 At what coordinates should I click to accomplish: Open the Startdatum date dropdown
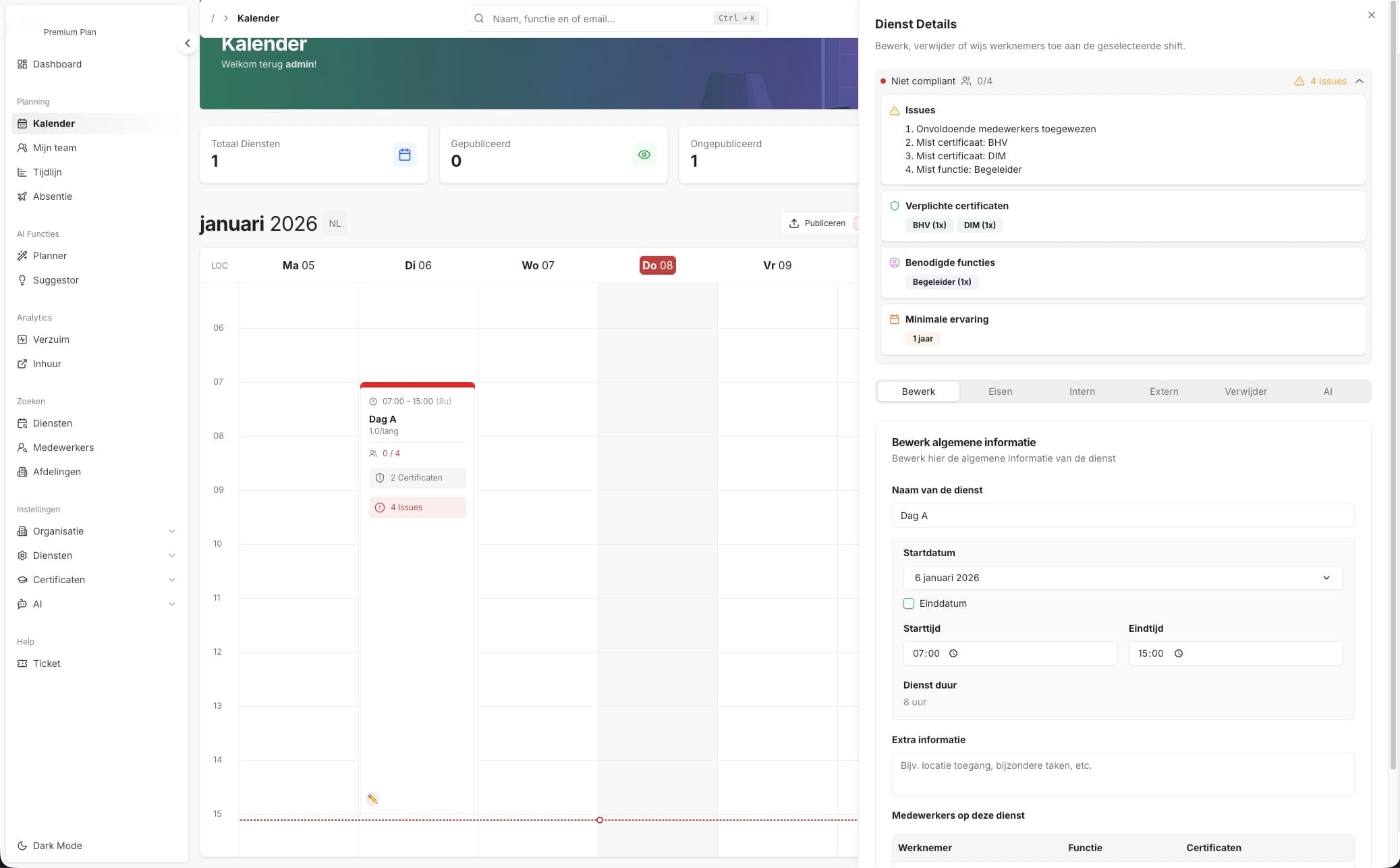pyautogui.click(x=1122, y=578)
